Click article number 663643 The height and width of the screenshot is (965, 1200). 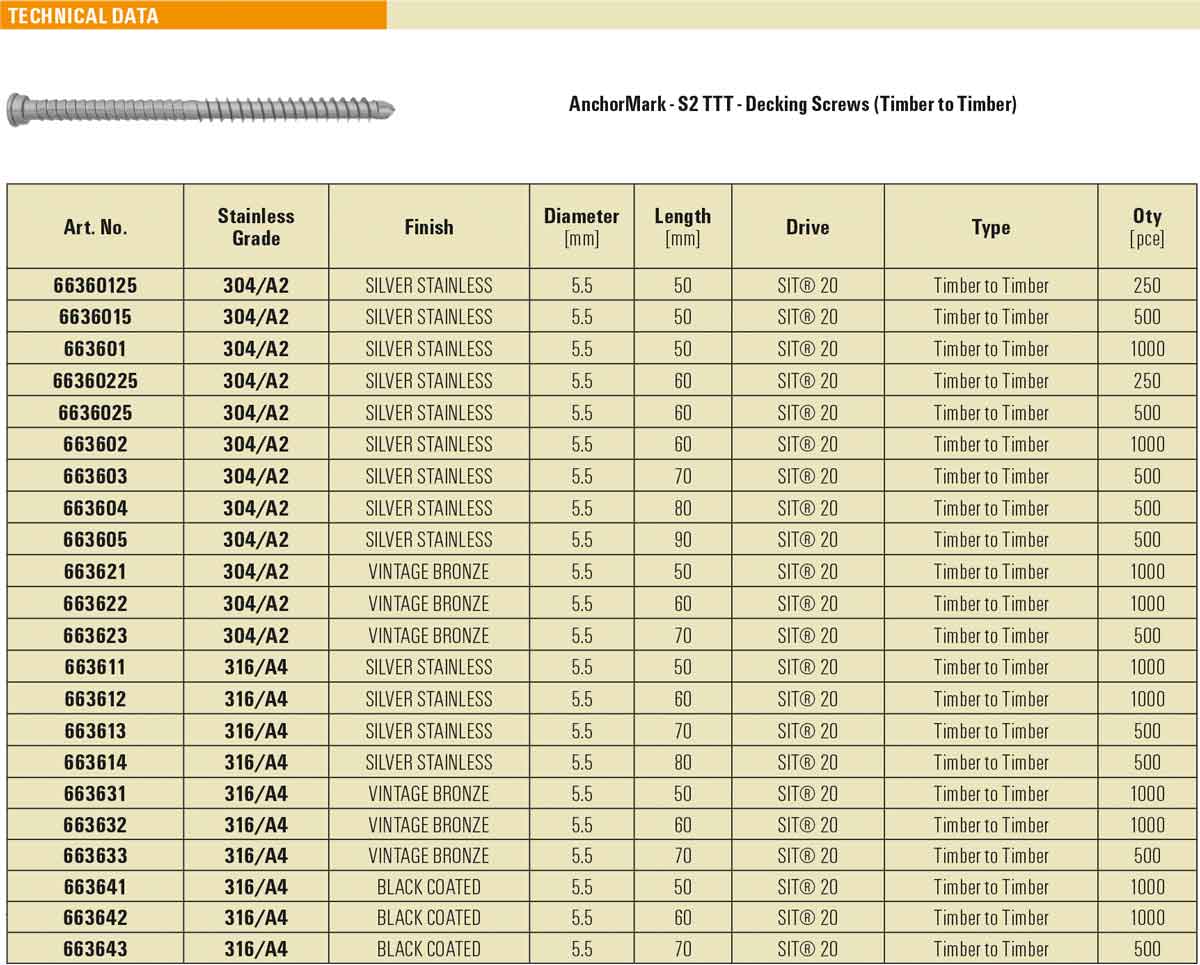[95, 949]
